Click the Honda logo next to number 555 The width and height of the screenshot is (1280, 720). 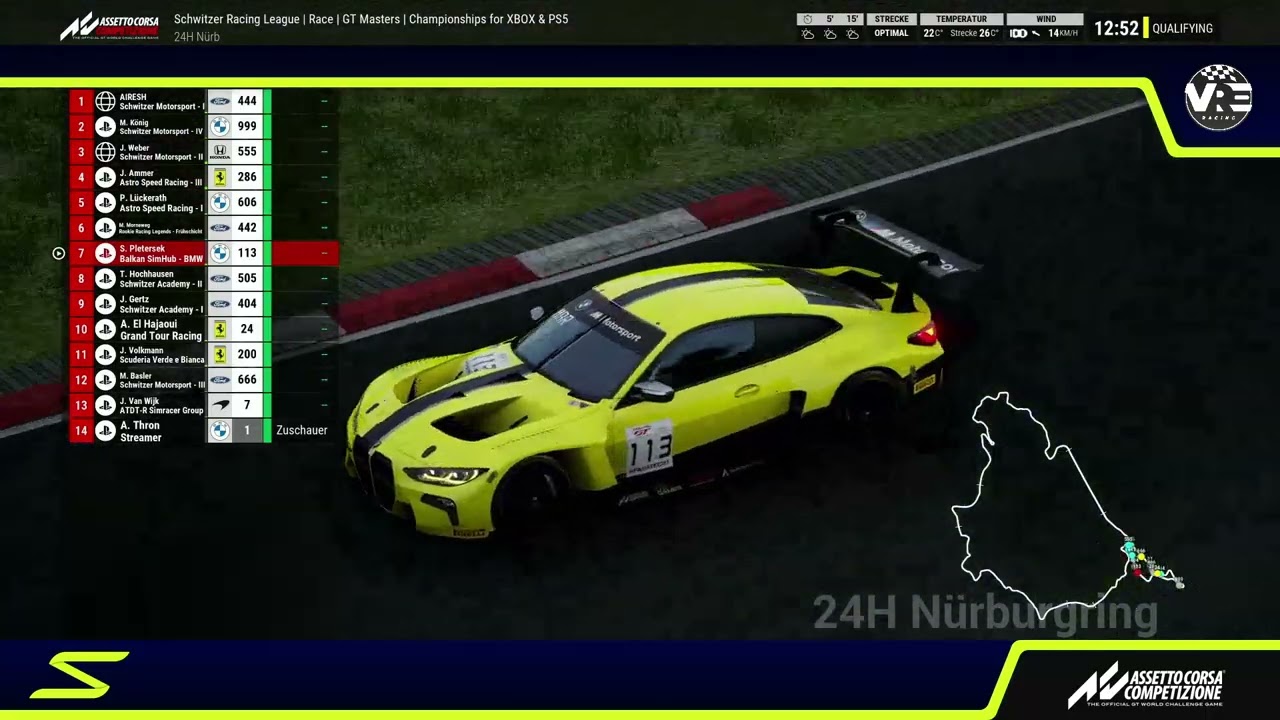pos(220,152)
